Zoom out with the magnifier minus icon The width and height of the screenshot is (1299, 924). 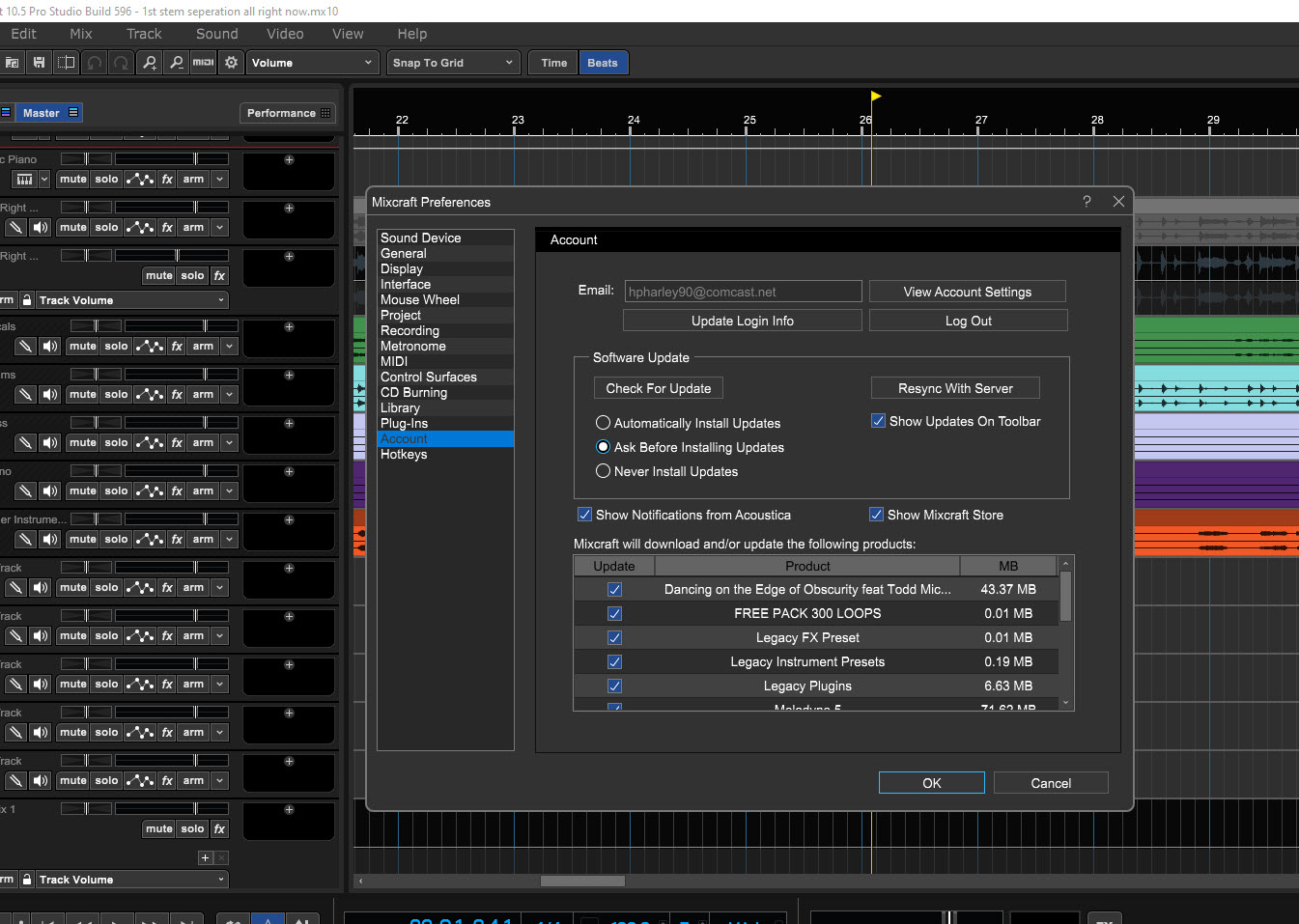click(177, 63)
